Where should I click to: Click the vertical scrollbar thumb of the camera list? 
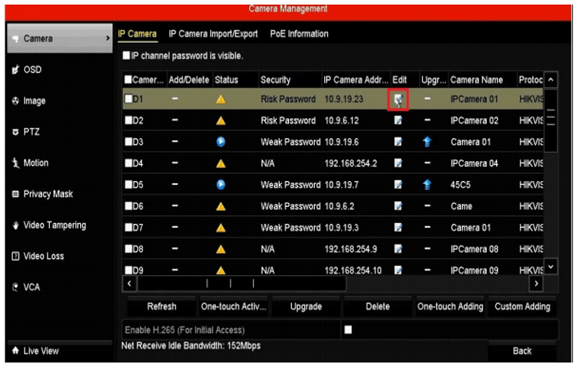(x=551, y=120)
